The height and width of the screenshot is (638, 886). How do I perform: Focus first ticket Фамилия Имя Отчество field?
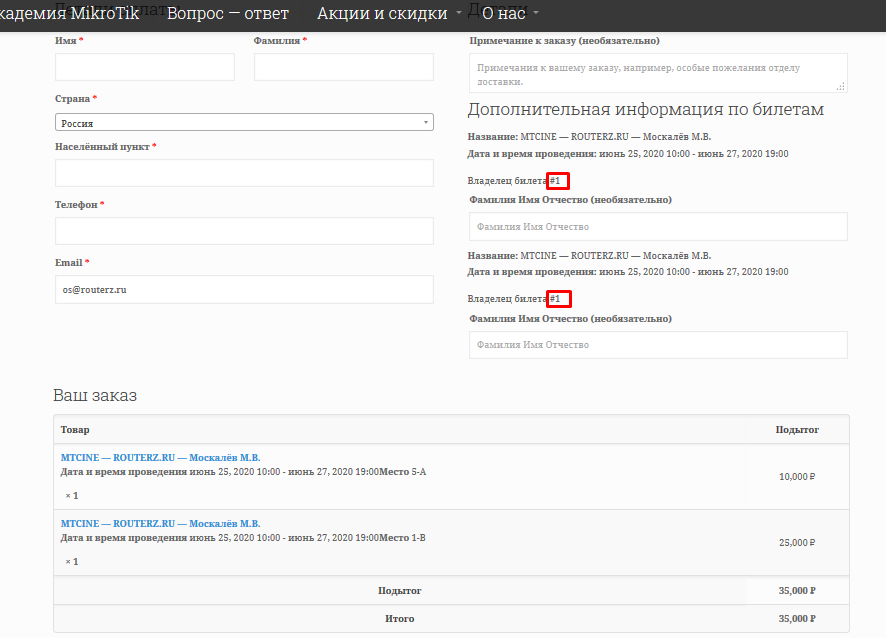click(657, 226)
